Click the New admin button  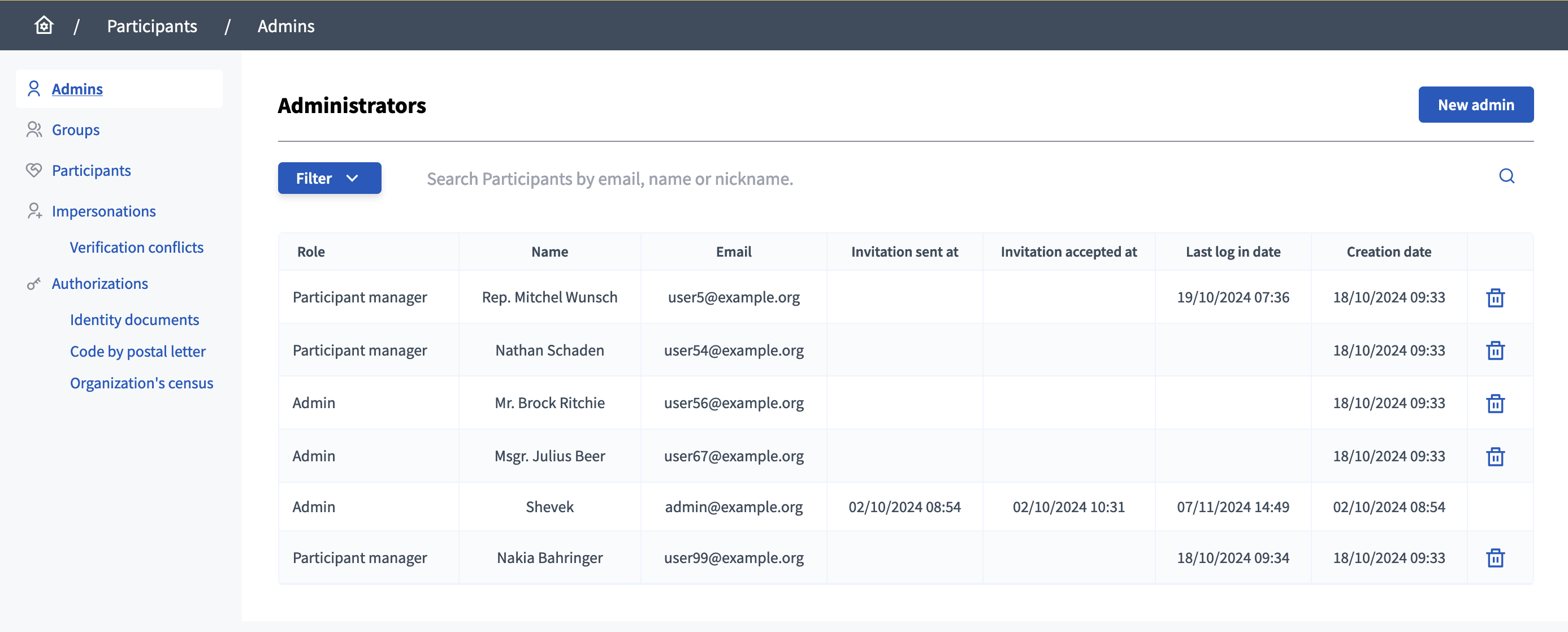[1475, 105]
